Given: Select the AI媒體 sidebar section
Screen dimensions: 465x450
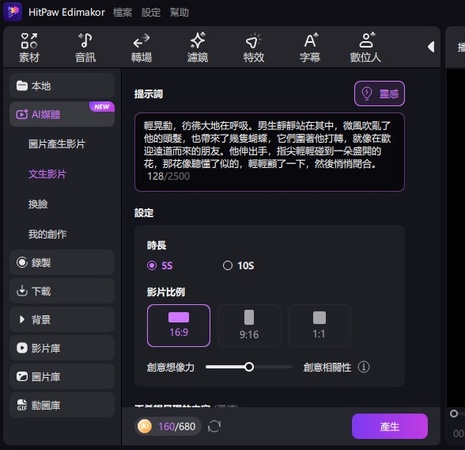Looking at the screenshot, I should [62, 114].
